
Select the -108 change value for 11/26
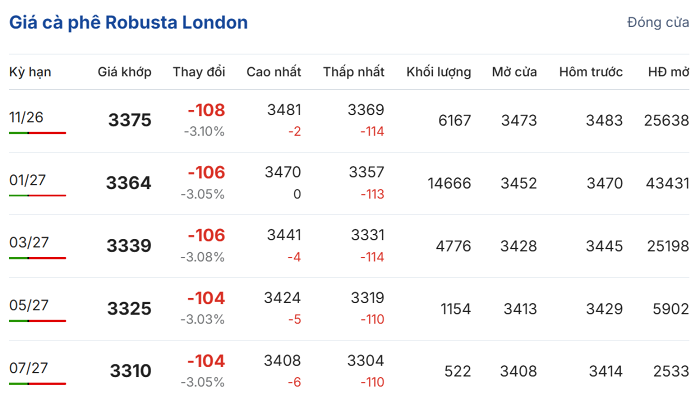tap(206, 110)
